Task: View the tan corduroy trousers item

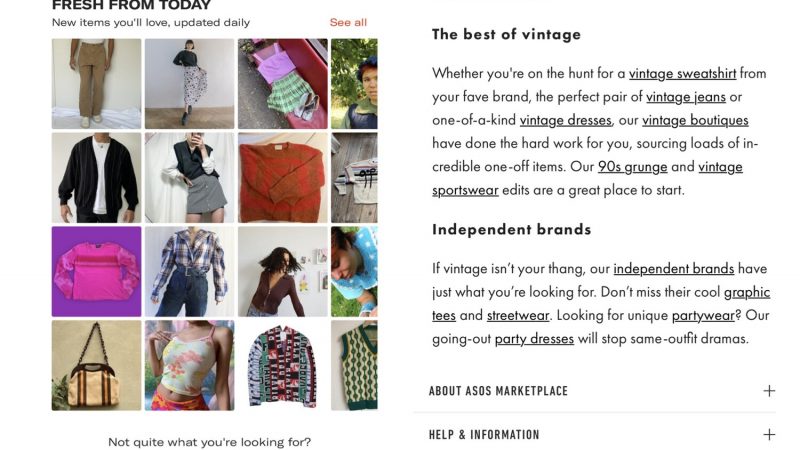Action: 97,84
